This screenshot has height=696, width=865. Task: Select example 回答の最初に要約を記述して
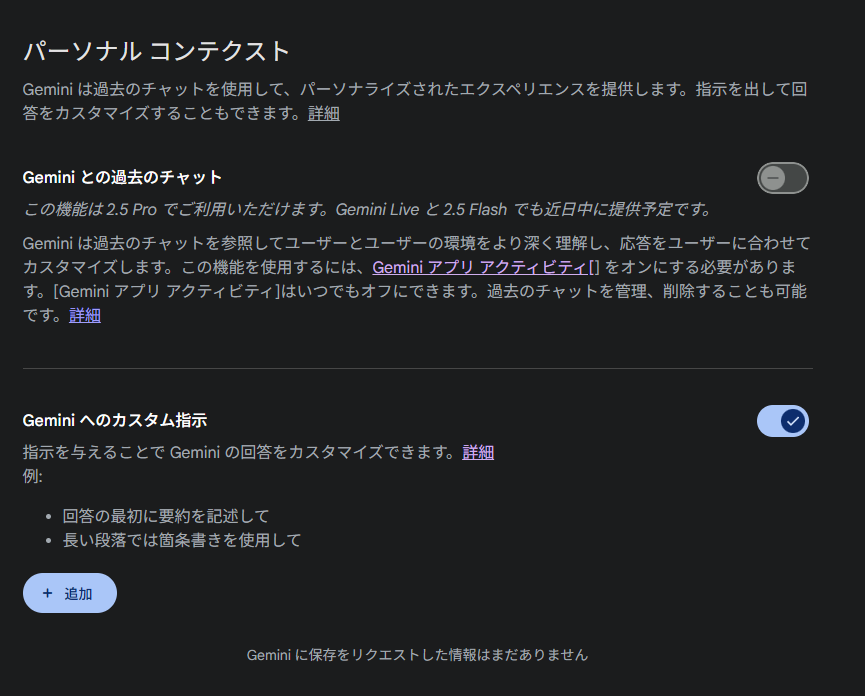[165, 516]
